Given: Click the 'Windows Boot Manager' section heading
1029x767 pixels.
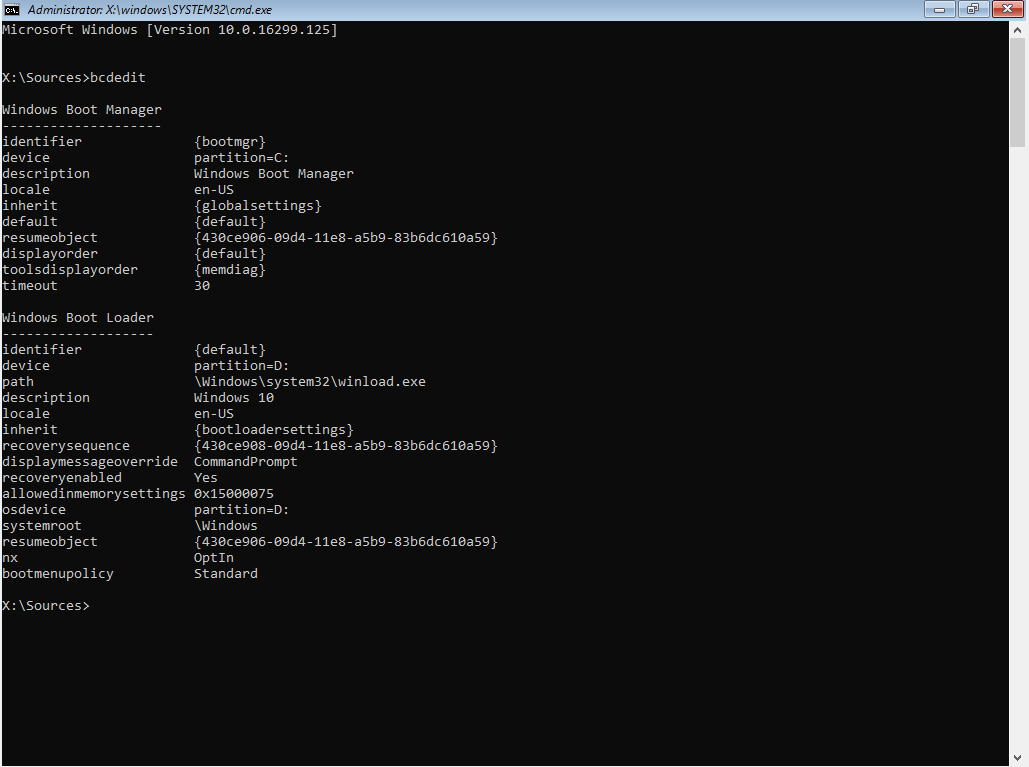Looking at the screenshot, I should point(81,110).
